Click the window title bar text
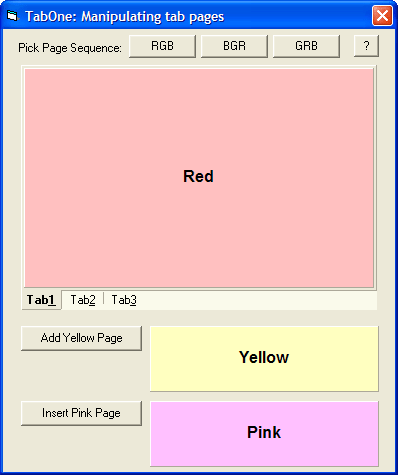 [125, 16]
